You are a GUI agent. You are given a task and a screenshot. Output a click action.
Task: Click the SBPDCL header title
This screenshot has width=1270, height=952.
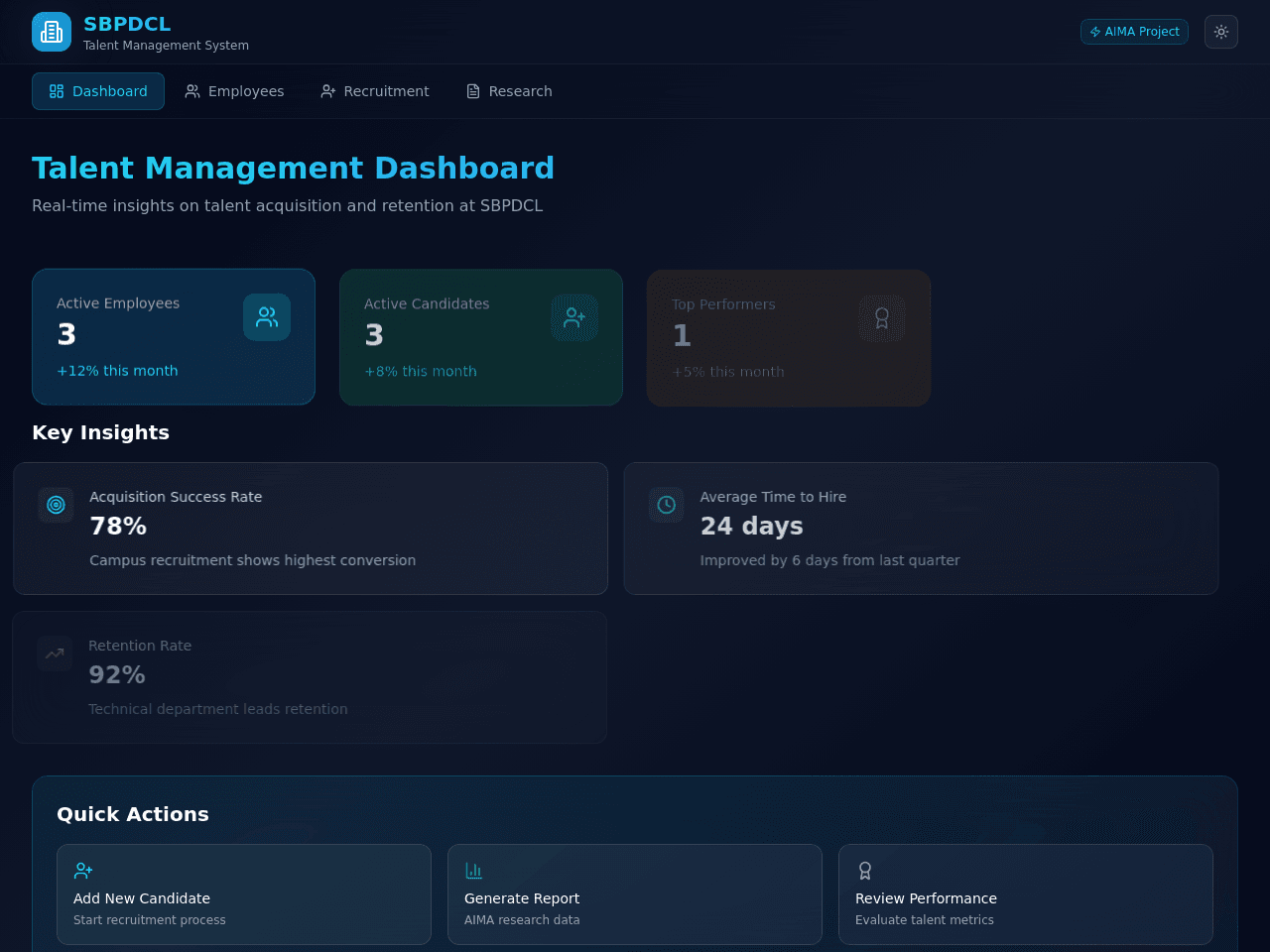click(x=127, y=24)
